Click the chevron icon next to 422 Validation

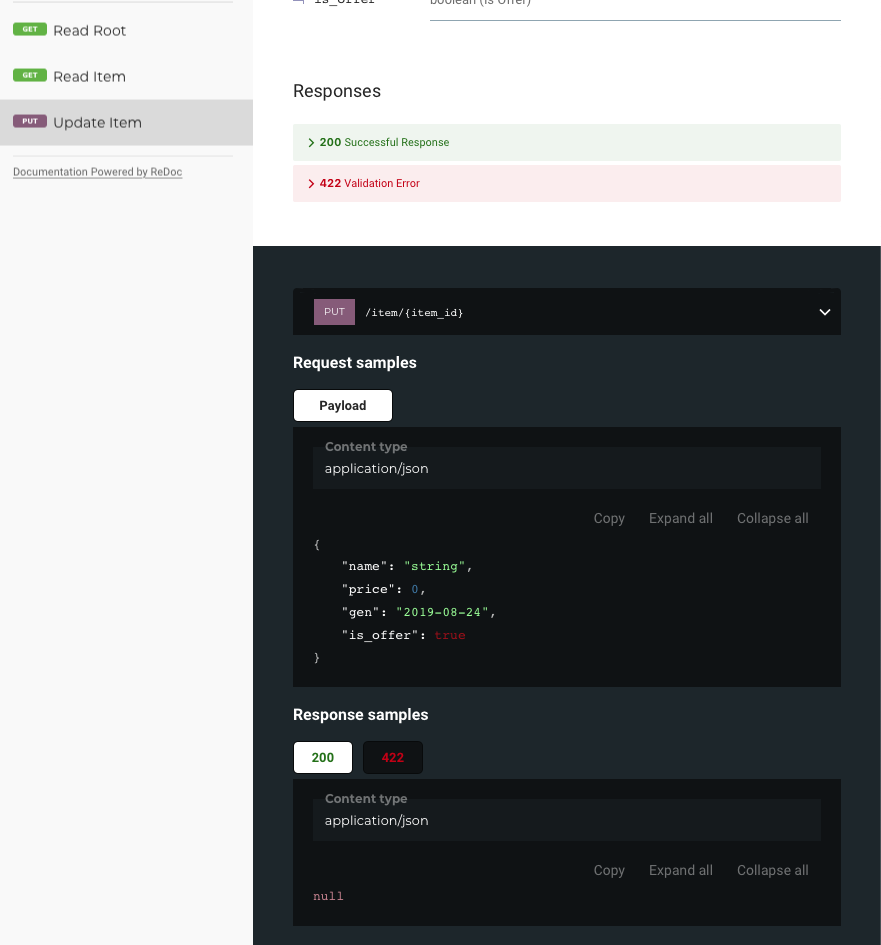[x=311, y=184]
